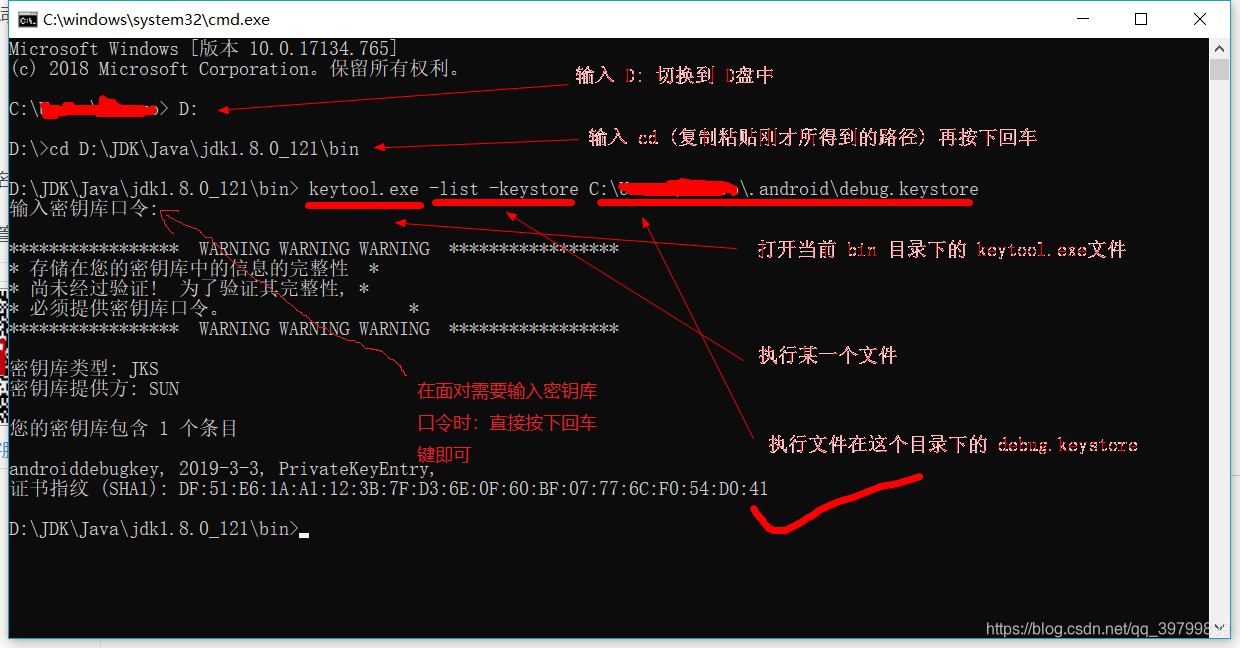Screen dimensions: 1240x648
Task: Click the keytool.exe command text
Action: [364, 189]
